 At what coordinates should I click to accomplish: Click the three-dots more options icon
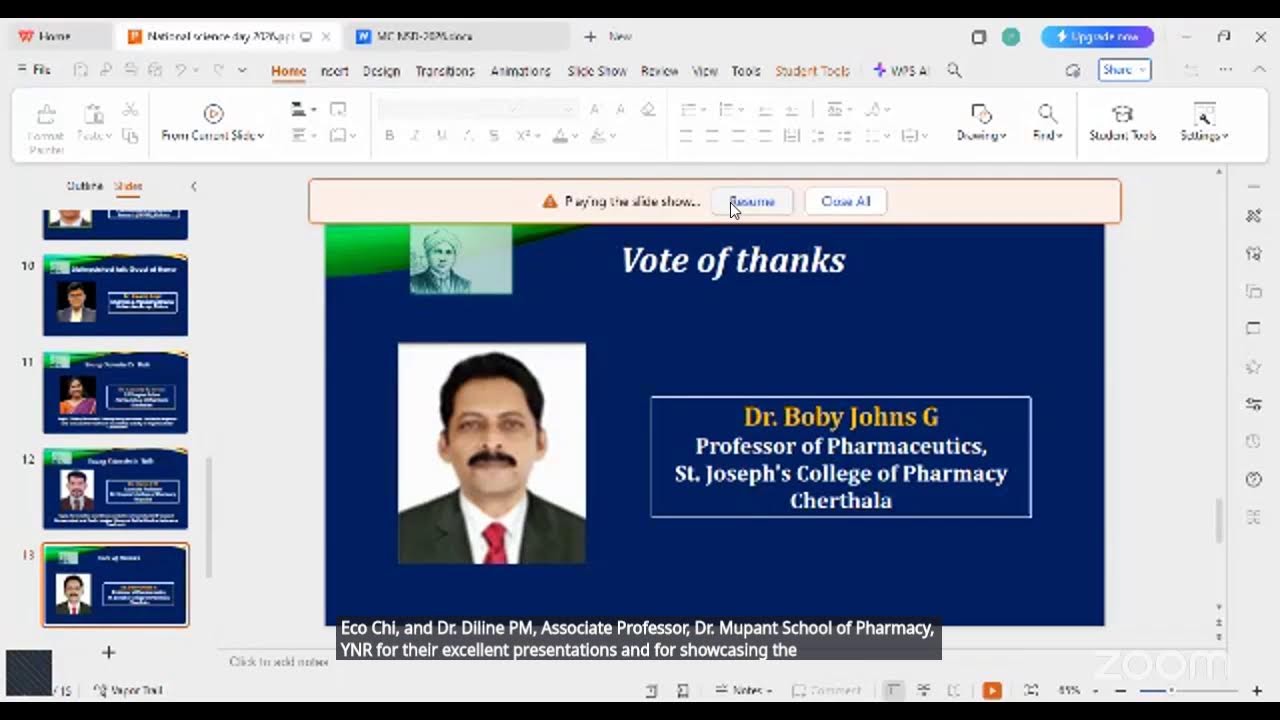1226,70
